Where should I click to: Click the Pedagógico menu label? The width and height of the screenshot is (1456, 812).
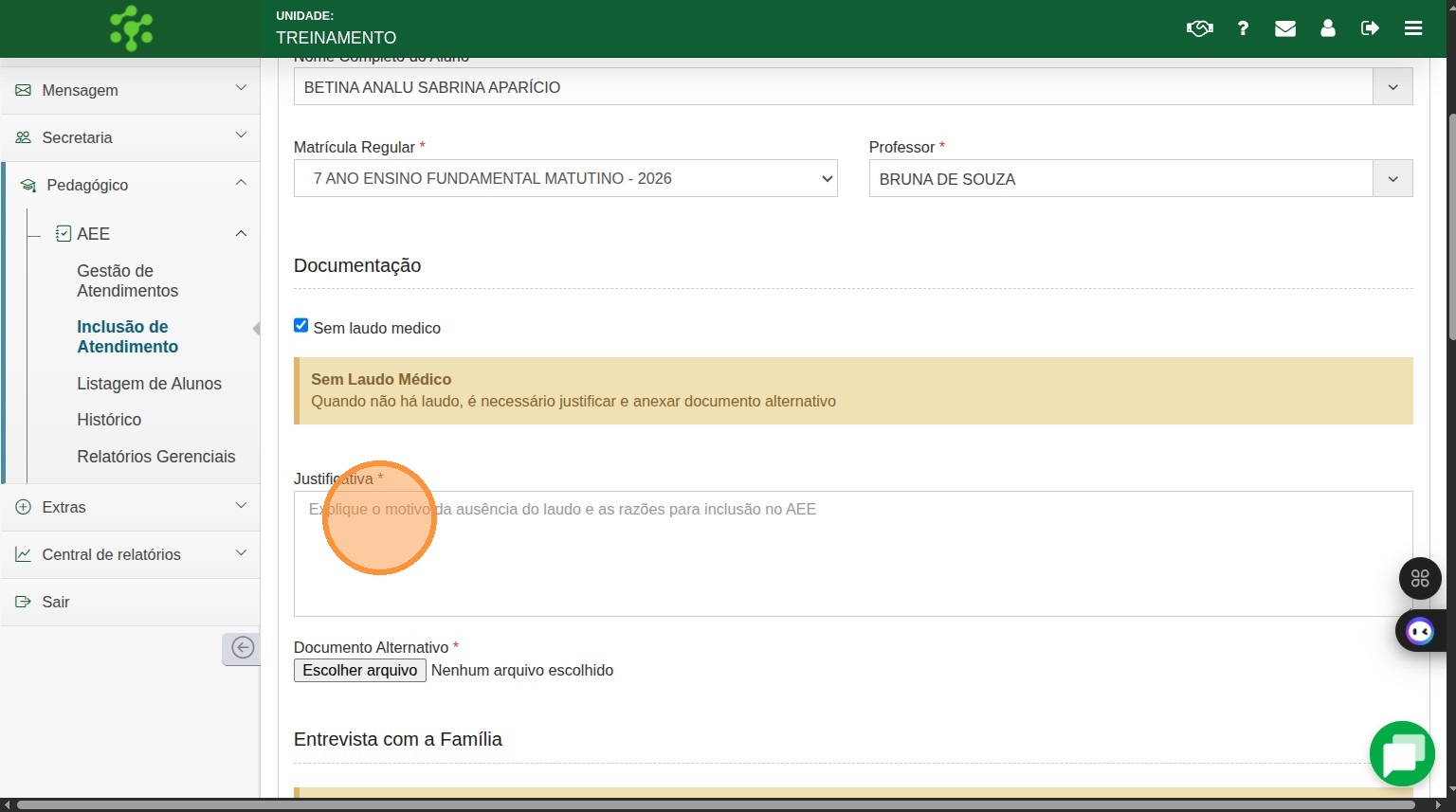click(87, 185)
